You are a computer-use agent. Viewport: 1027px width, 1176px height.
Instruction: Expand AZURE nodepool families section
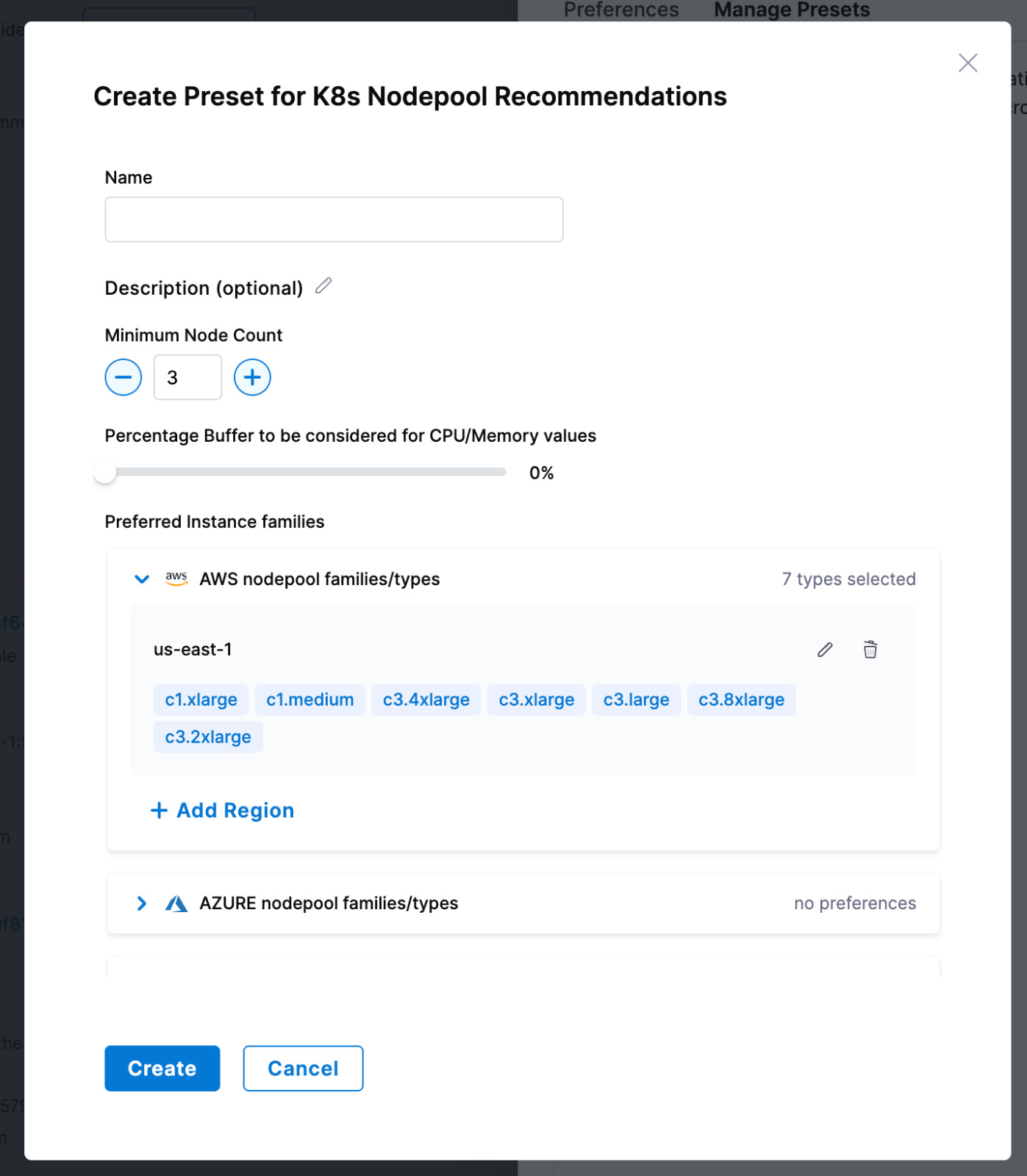click(142, 903)
